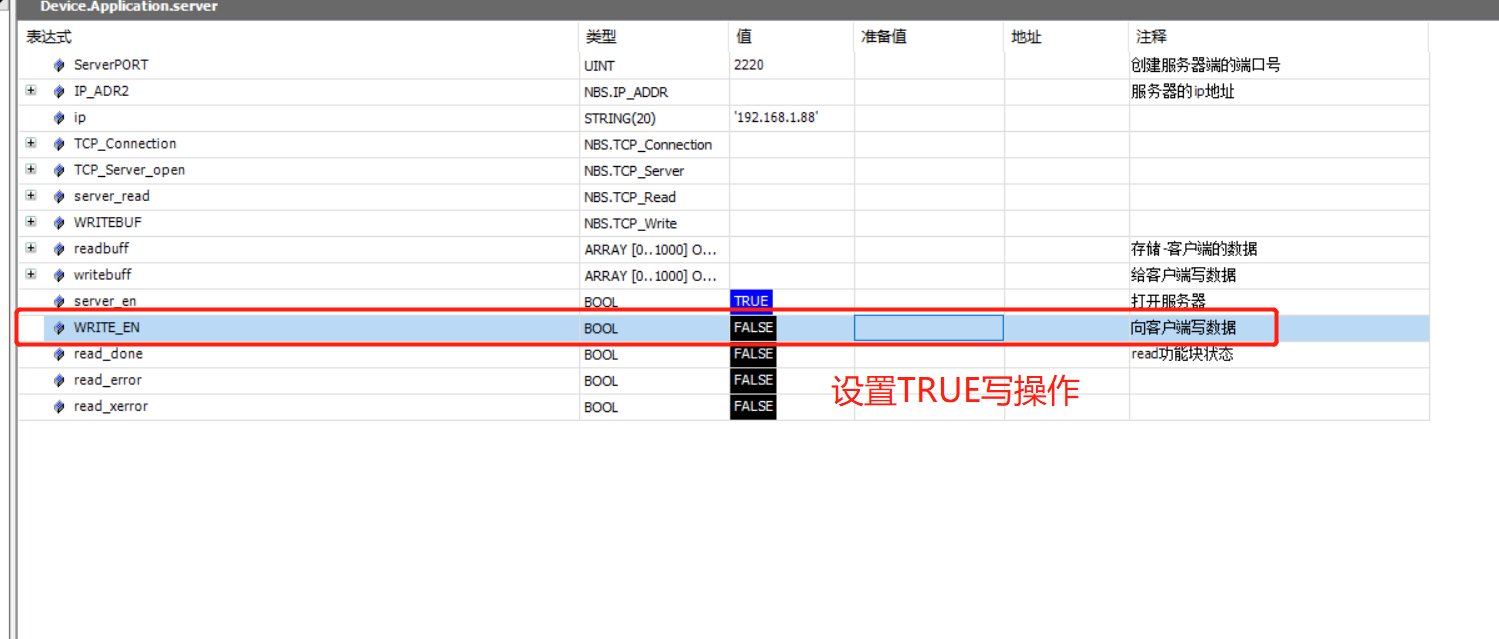
Task: Expand the TCP_Connection variable row
Action: (x=31, y=143)
